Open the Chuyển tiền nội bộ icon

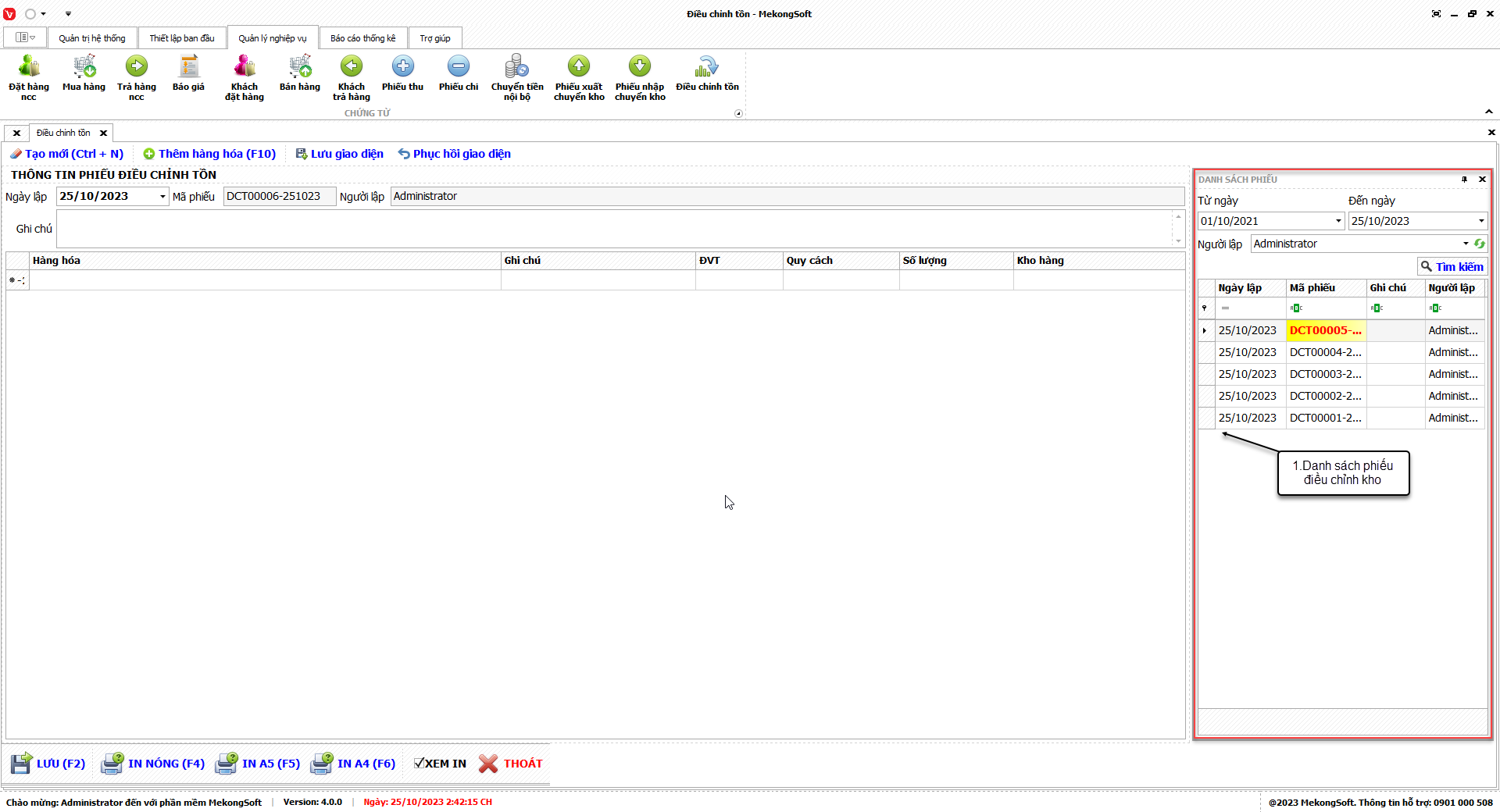517,78
